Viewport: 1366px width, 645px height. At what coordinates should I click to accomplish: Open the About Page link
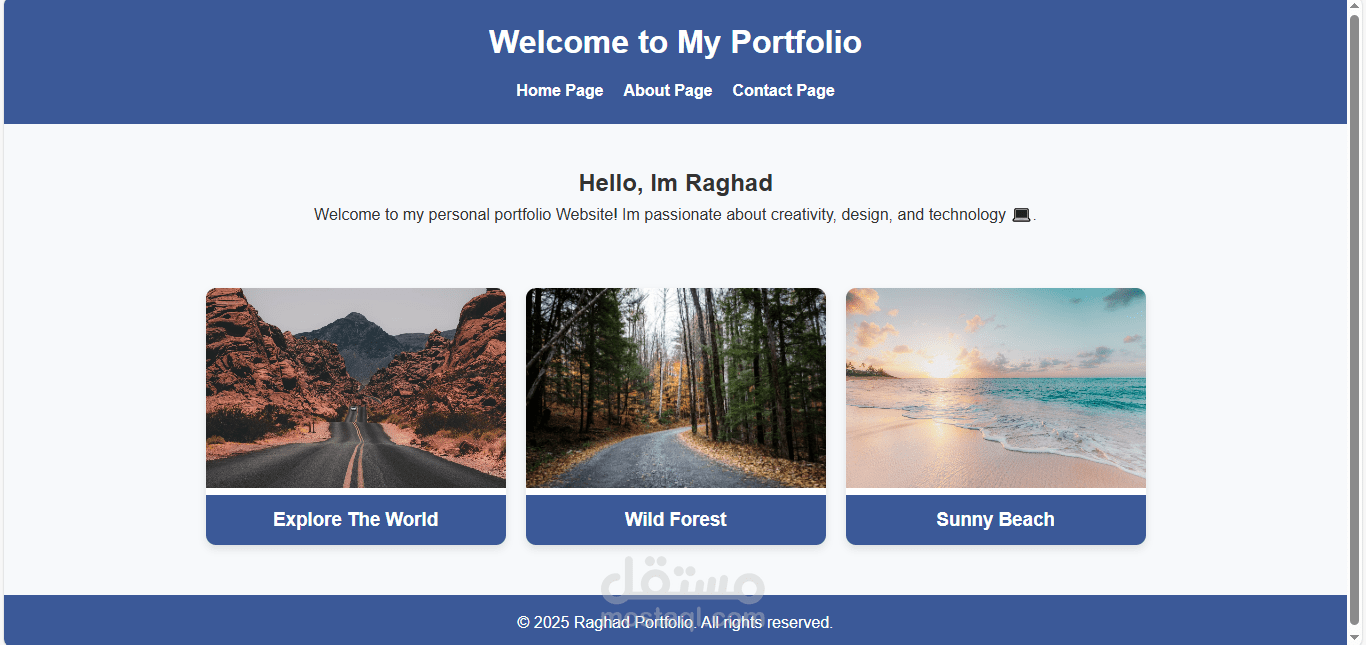667,90
